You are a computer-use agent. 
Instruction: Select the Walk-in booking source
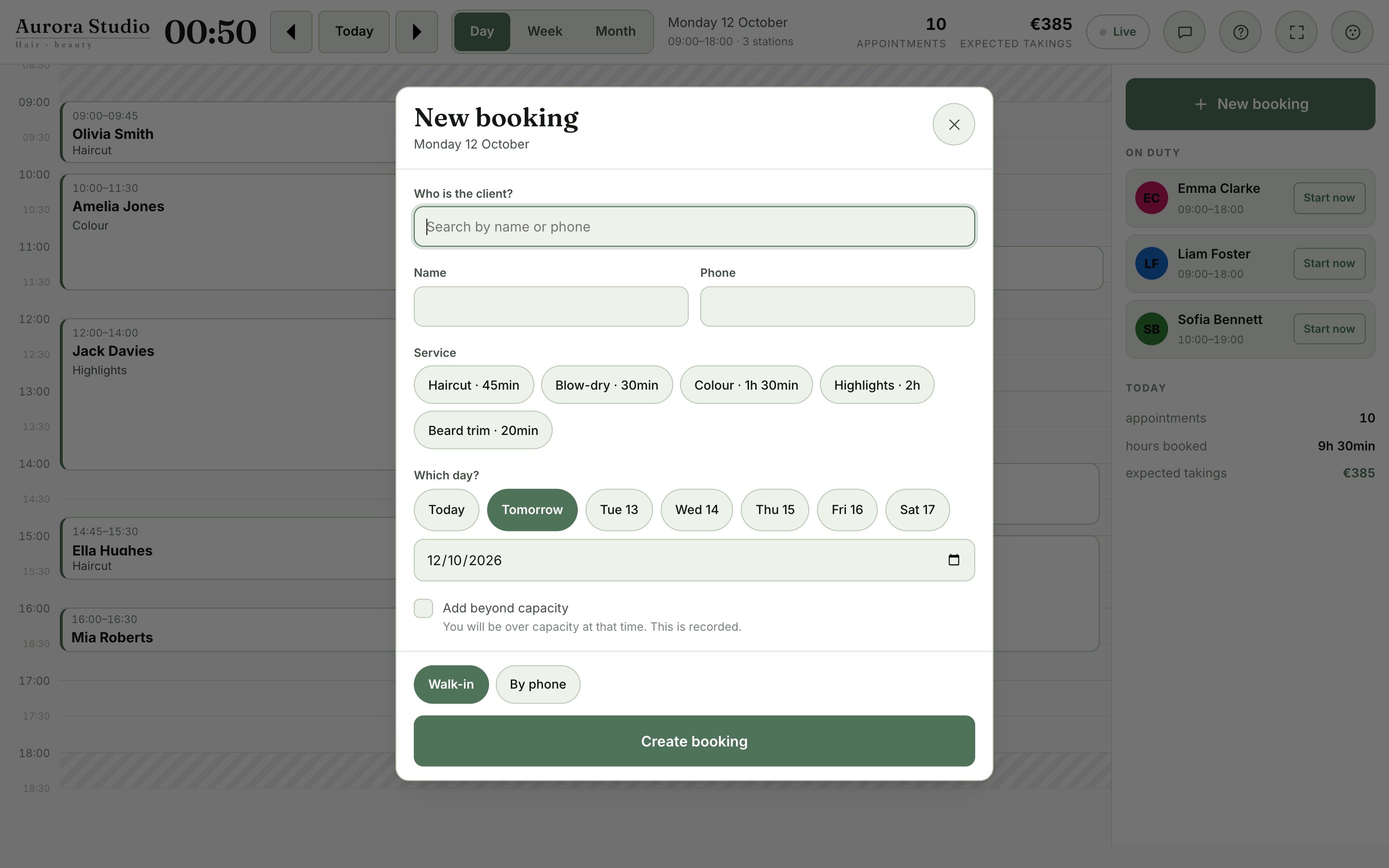(x=451, y=684)
